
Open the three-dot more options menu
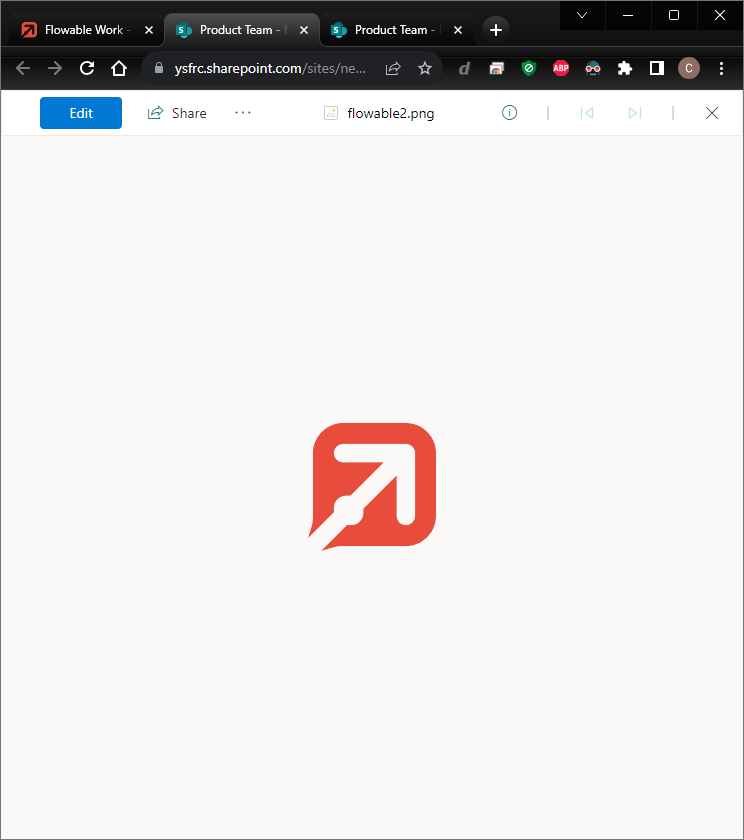(243, 113)
